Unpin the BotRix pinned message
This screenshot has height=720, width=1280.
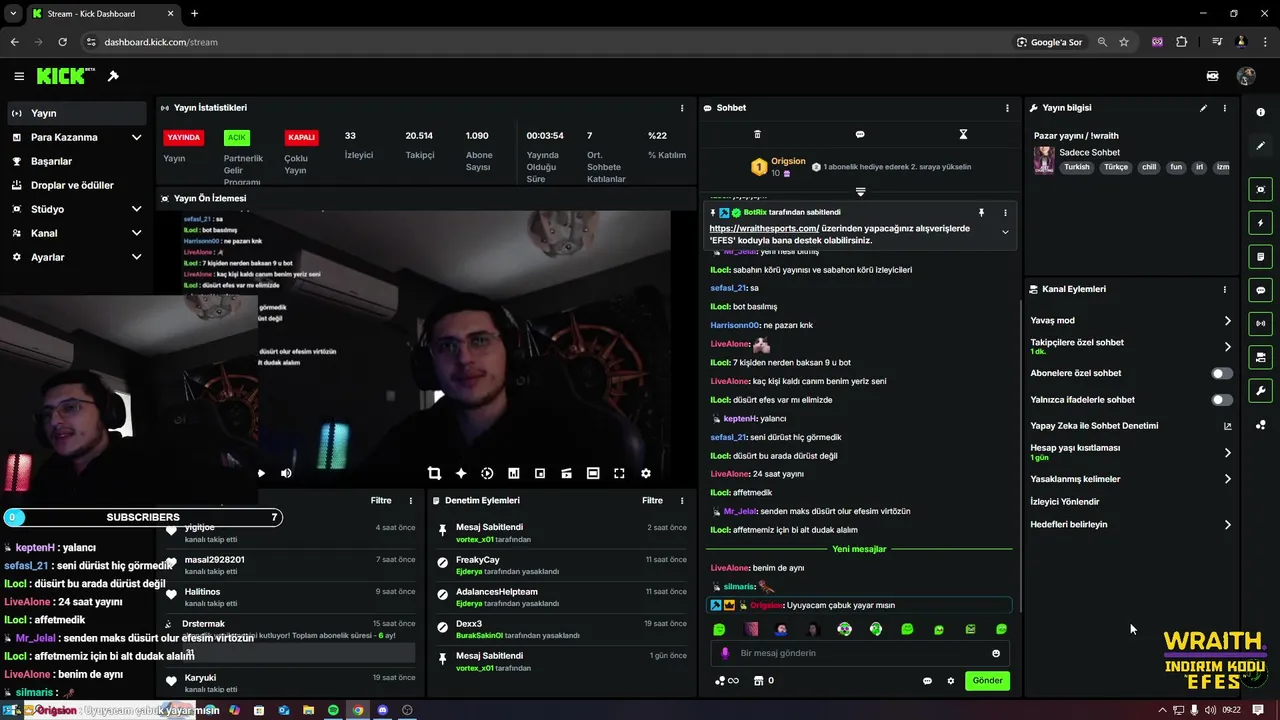coord(981,212)
